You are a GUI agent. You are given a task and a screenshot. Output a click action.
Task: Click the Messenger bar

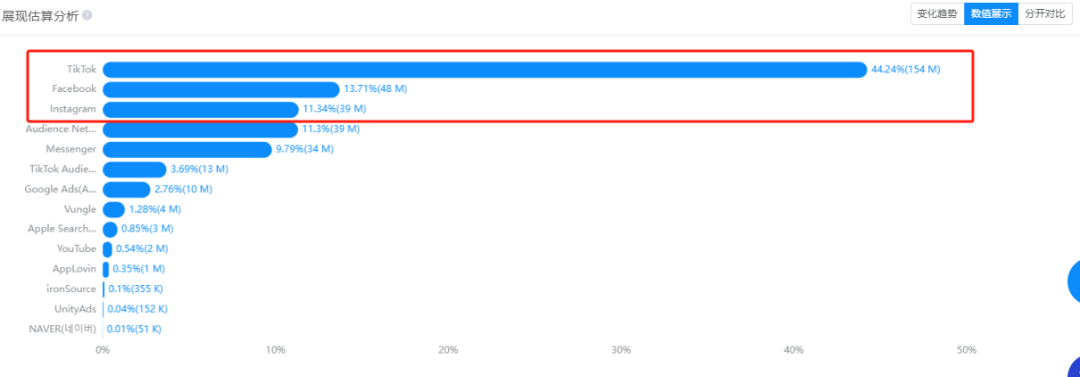pyautogui.click(x=187, y=149)
